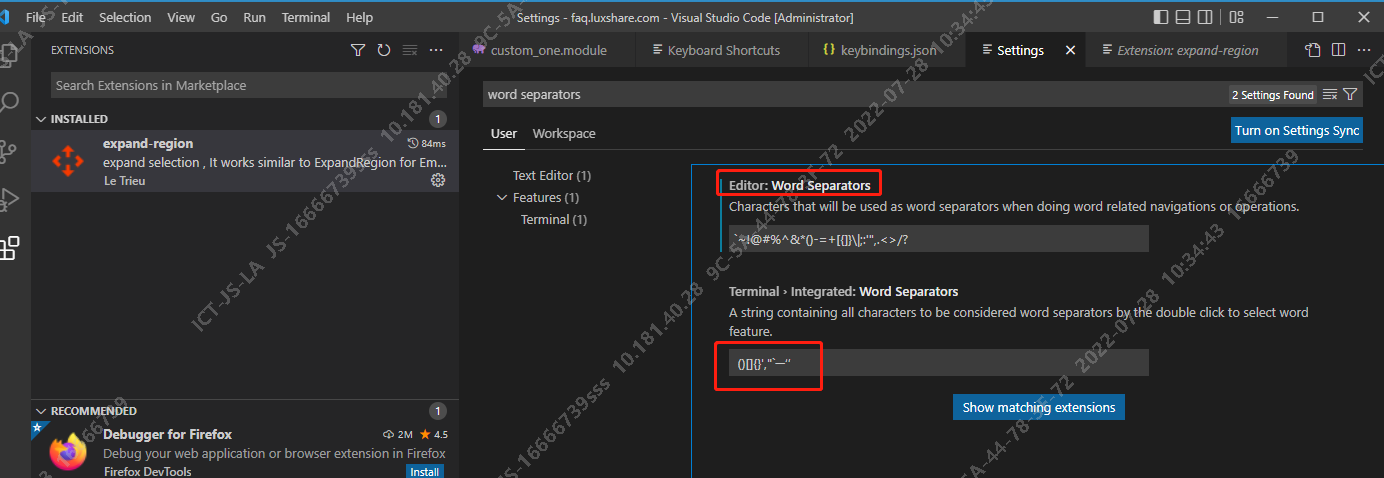This screenshot has height=478, width=1384.
Task: Click the expand-region extension name
Action: pos(148,143)
